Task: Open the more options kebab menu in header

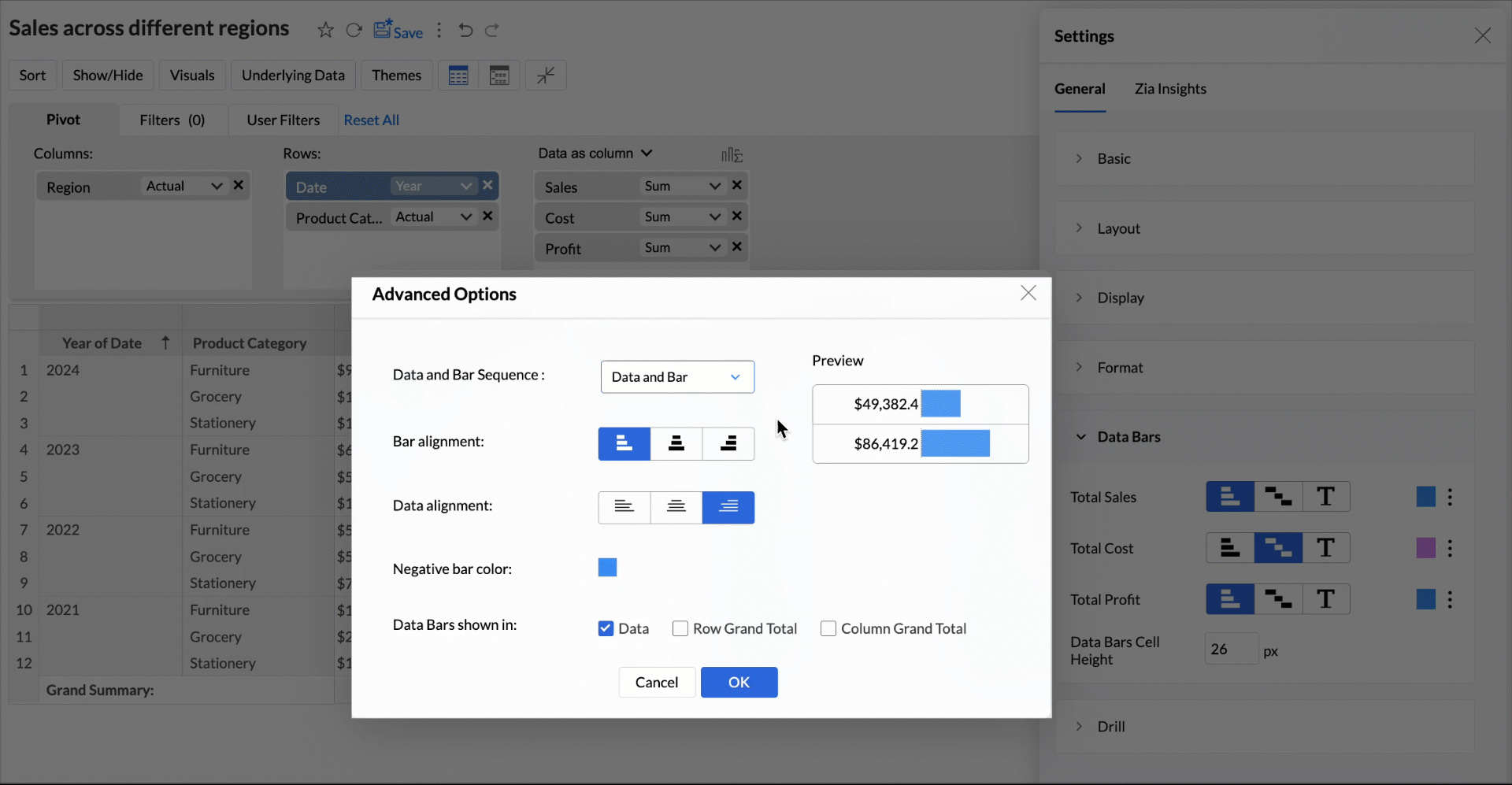Action: (439, 31)
